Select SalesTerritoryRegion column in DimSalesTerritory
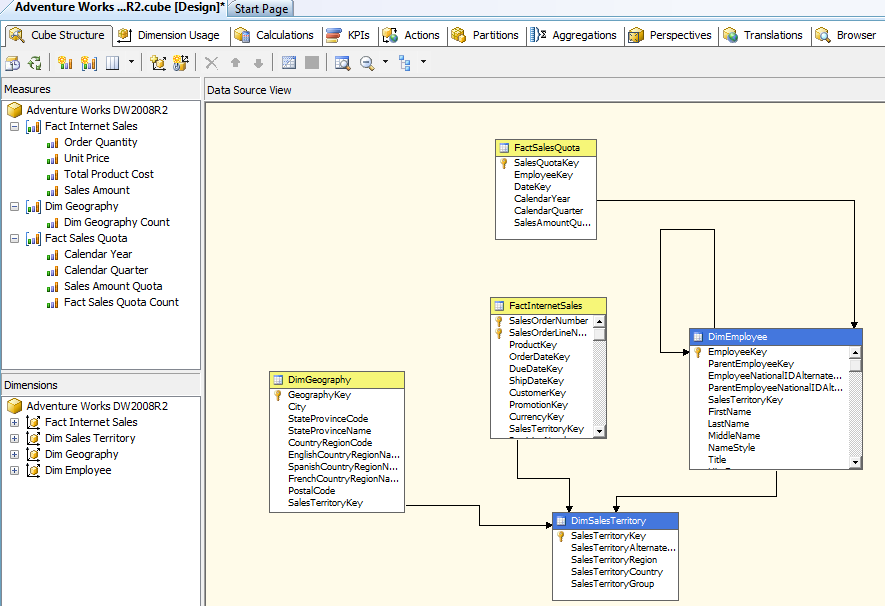 (x=614, y=560)
